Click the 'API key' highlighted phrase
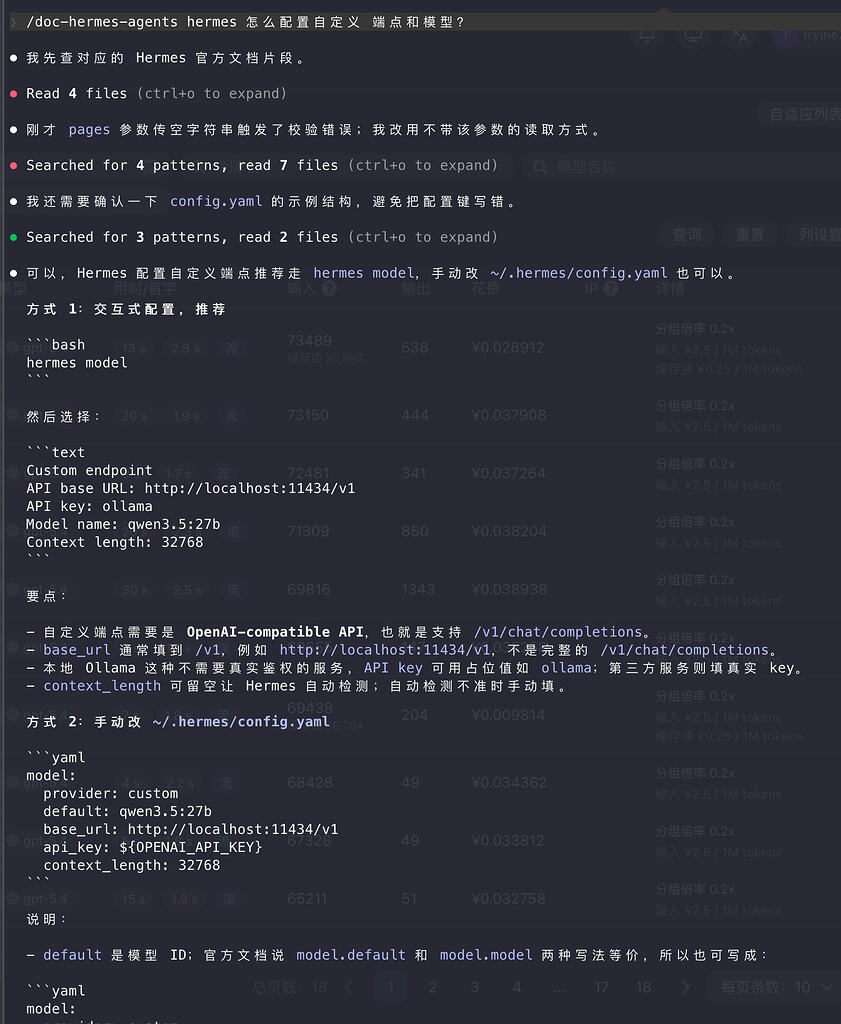The height and width of the screenshot is (1024, 841). coord(393,667)
